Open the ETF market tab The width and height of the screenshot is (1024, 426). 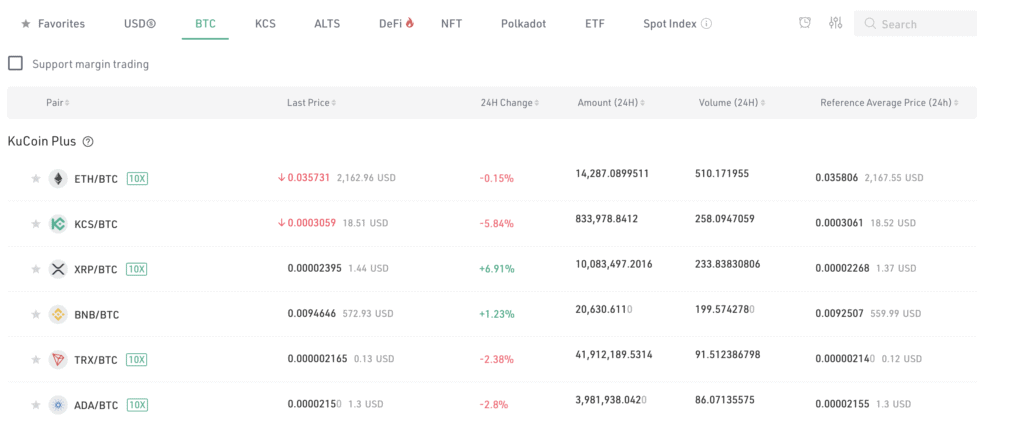[595, 24]
